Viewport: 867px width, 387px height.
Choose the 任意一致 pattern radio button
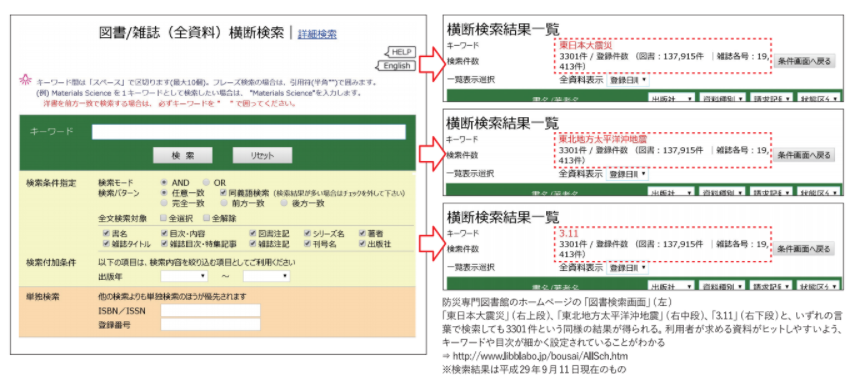(x=164, y=193)
